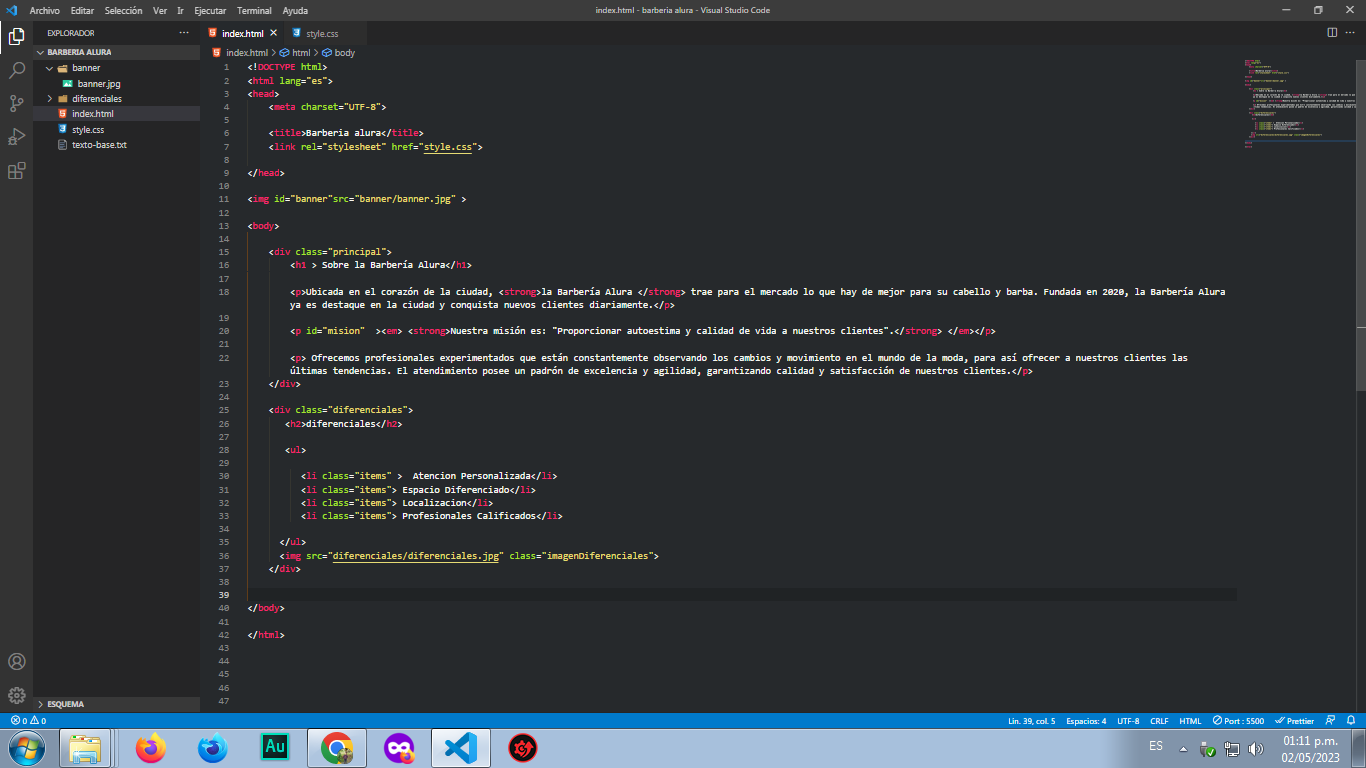
Task: Open the Editar menu
Action: [x=82, y=10]
